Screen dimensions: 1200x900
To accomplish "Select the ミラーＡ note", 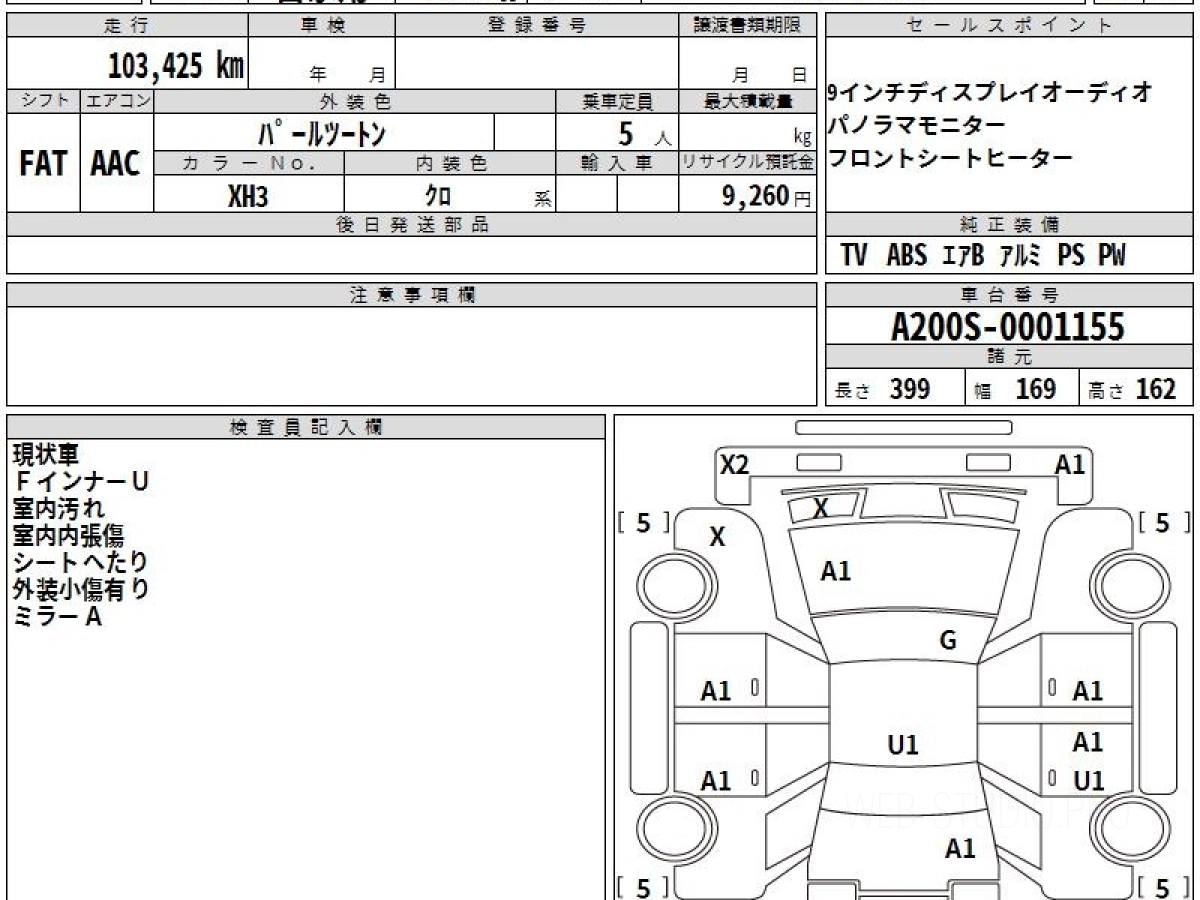I will [x=58, y=617].
